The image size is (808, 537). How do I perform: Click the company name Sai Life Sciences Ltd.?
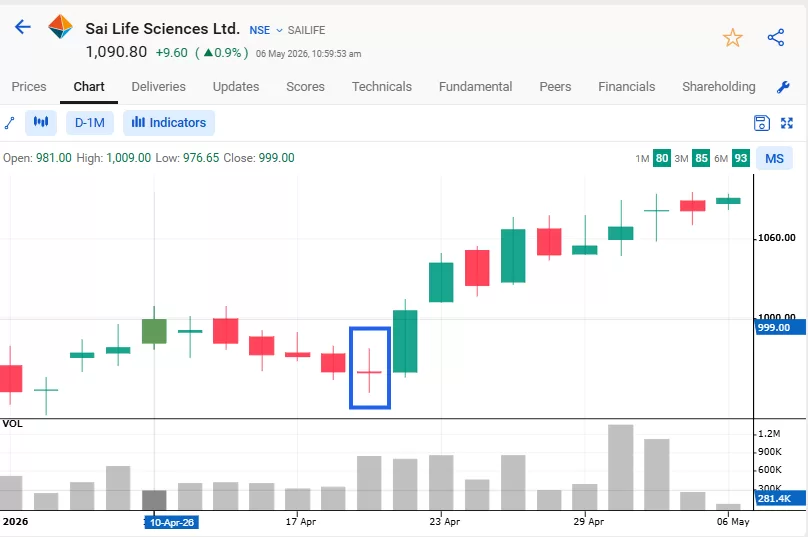[x=162, y=29]
